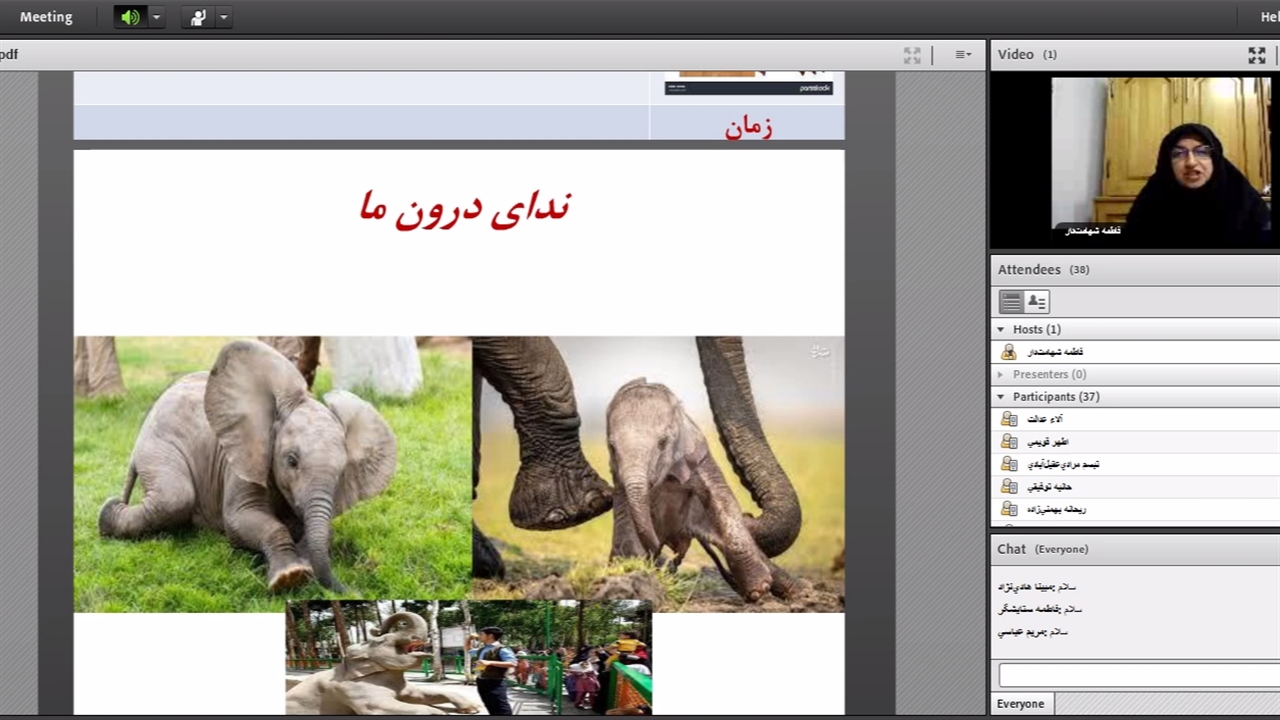Image resolution: width=1280 pixels, height=720 pixels.
Task: Click the third participant's user icon
Action: pos(1009,464)
